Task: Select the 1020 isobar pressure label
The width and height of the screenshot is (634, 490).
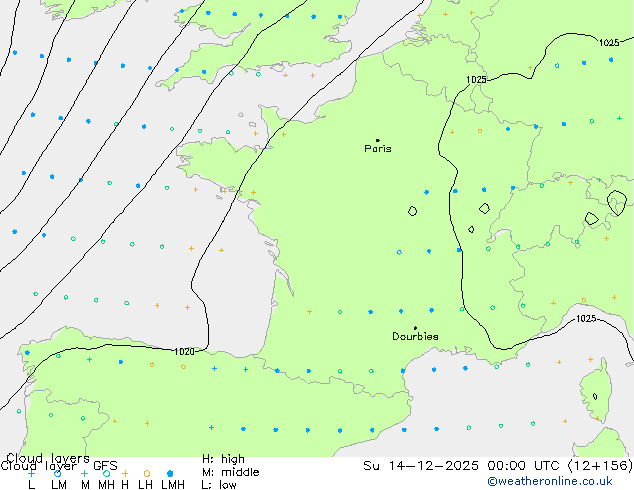Action: 184,352
